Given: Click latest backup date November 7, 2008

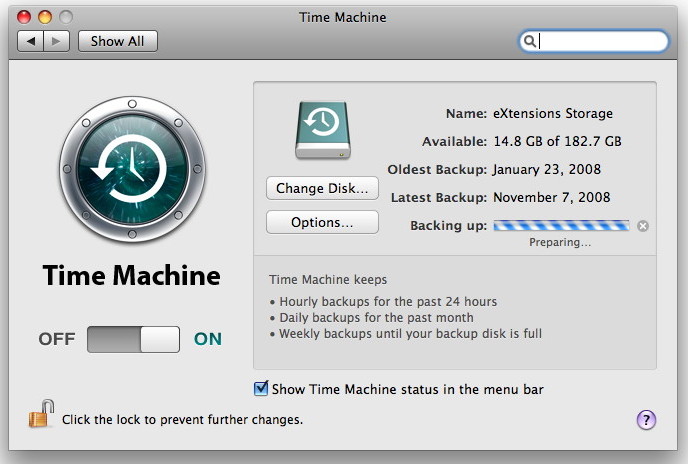Looking at the screenshot, I should 552,198.
